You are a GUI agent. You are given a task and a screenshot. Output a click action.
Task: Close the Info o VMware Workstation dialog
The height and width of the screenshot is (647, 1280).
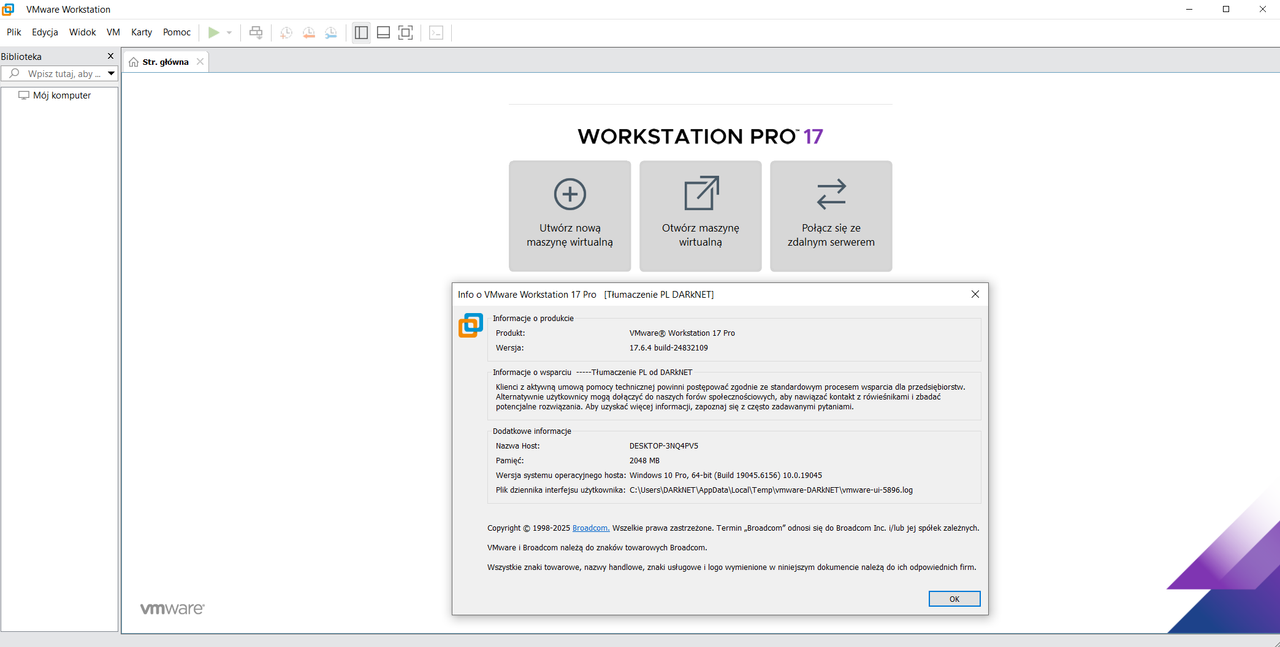pos(975,294)
